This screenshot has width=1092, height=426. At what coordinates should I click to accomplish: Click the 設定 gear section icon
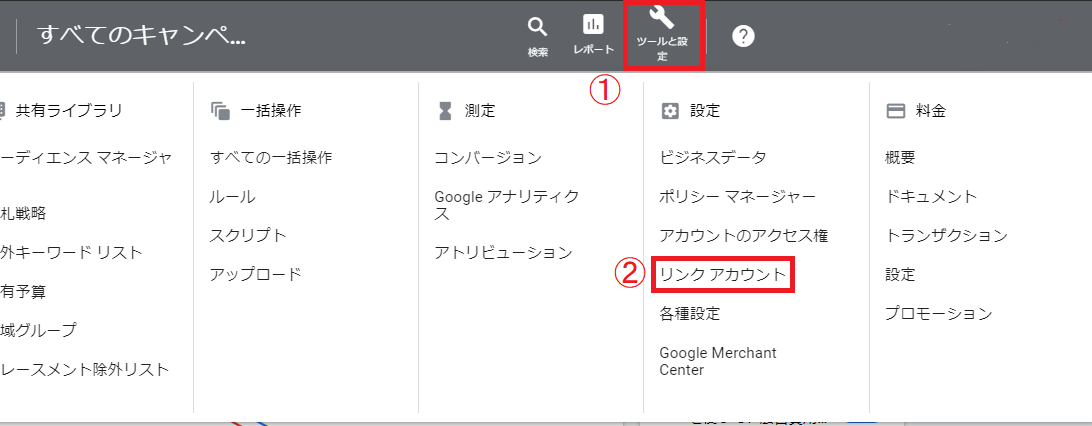[x=669, y=111]
